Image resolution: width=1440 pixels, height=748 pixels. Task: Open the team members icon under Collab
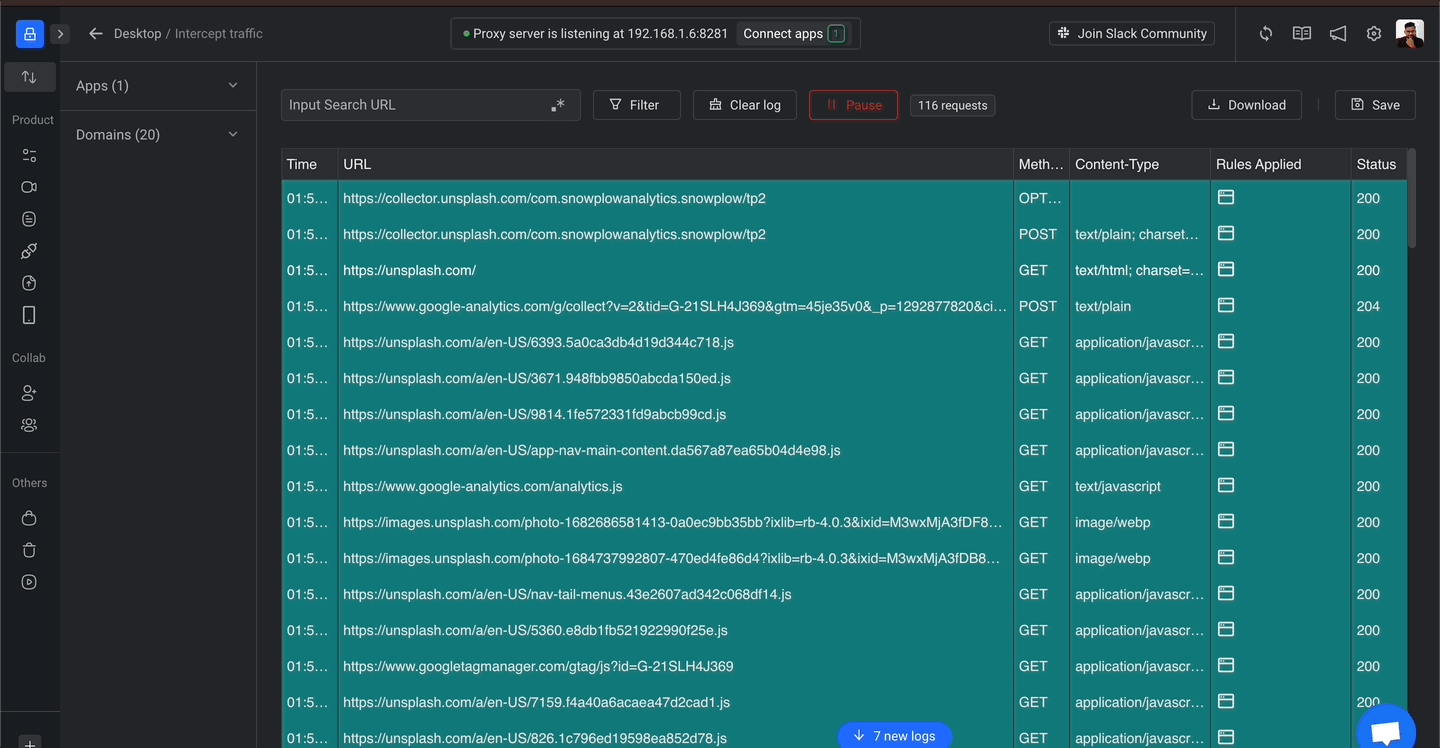click(29, 425)
